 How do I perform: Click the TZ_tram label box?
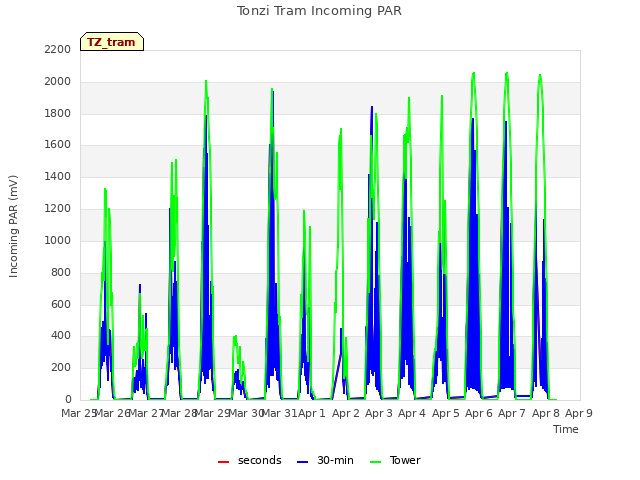112,42
